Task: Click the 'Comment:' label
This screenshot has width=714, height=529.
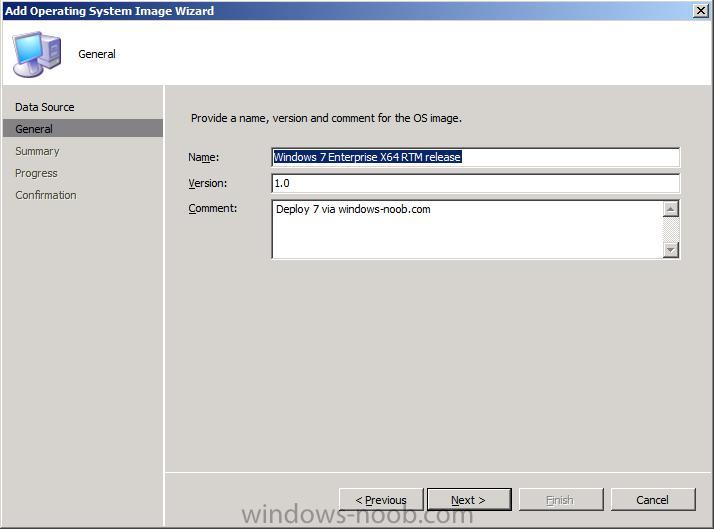Action: coord(213,209)
